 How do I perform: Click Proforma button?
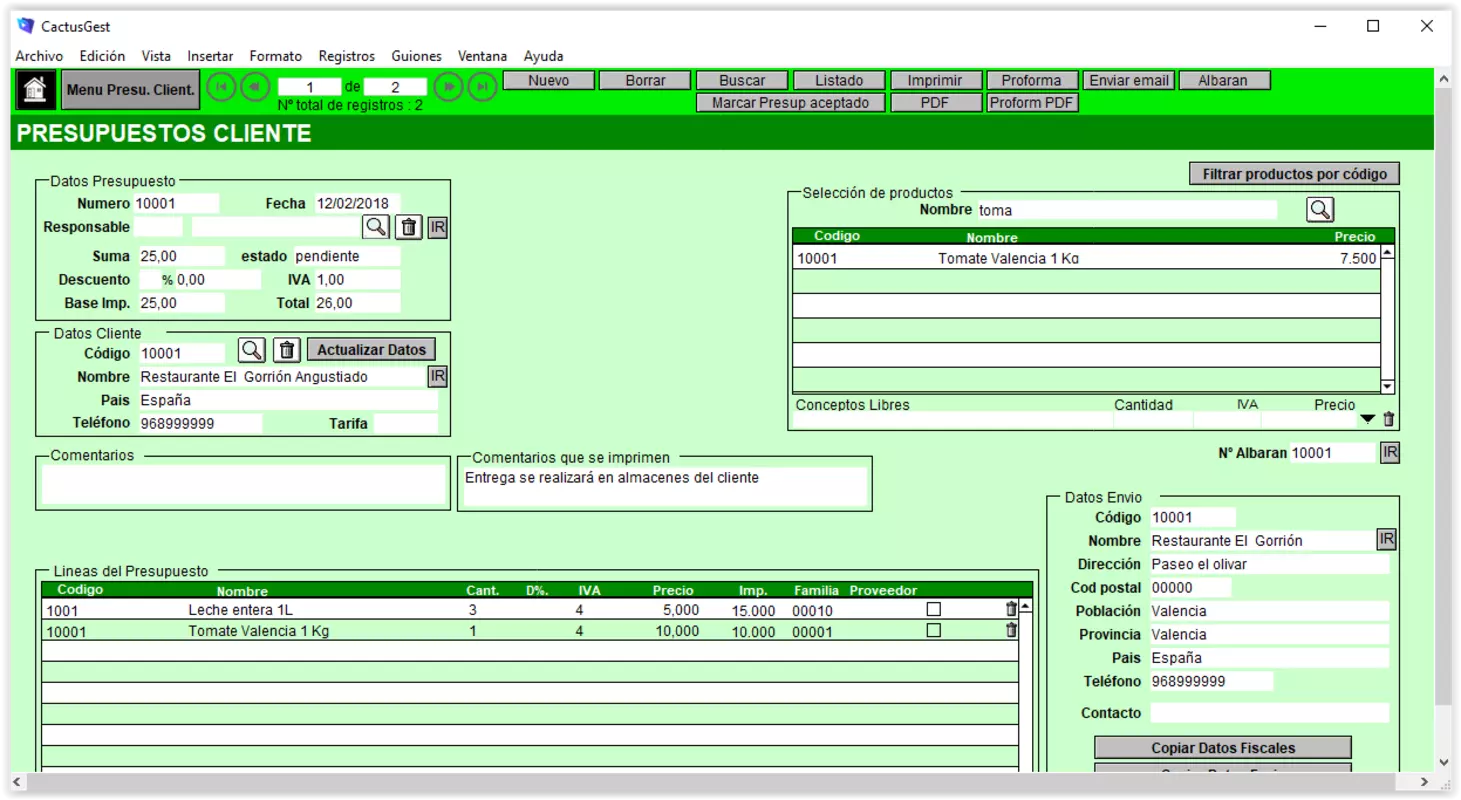coord(1031,81)
